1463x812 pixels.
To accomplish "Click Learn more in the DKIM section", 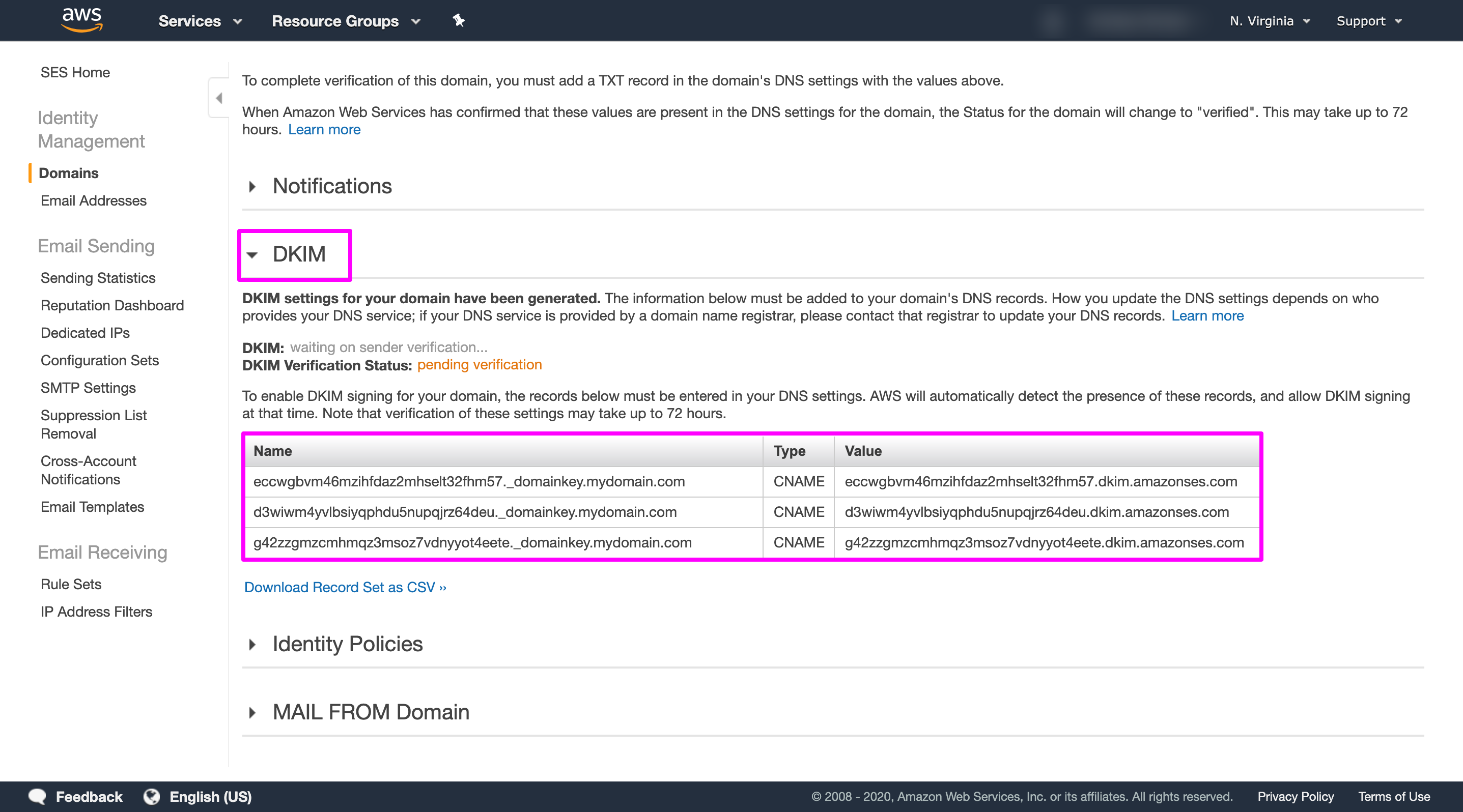I will (x=1208, y=315).
